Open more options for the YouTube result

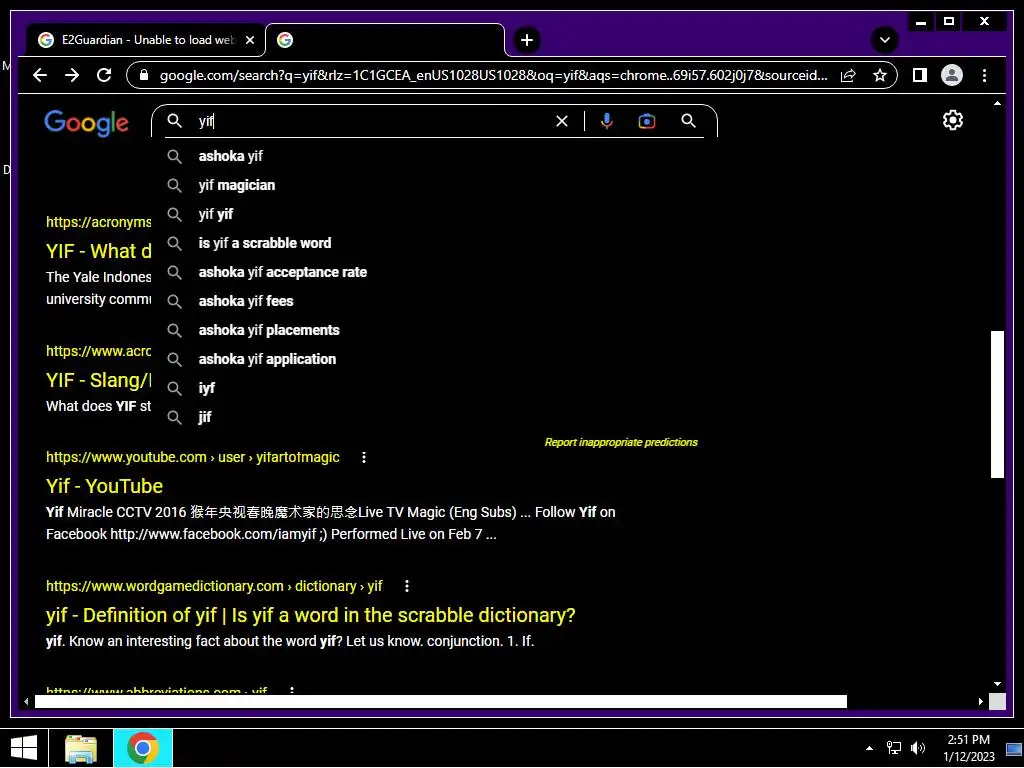point(364,457)
